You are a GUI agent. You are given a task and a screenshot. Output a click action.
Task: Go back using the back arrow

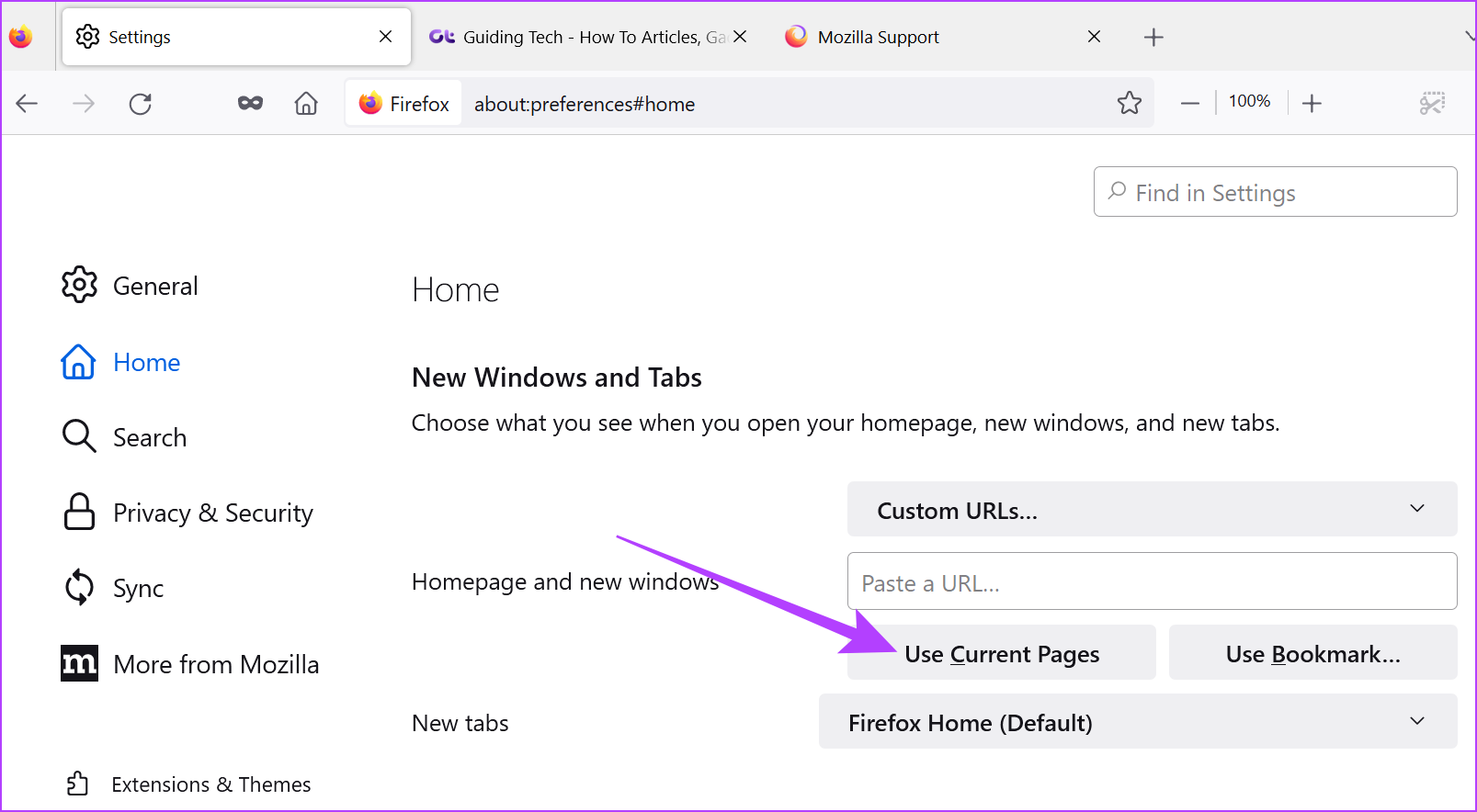(27, 104)
